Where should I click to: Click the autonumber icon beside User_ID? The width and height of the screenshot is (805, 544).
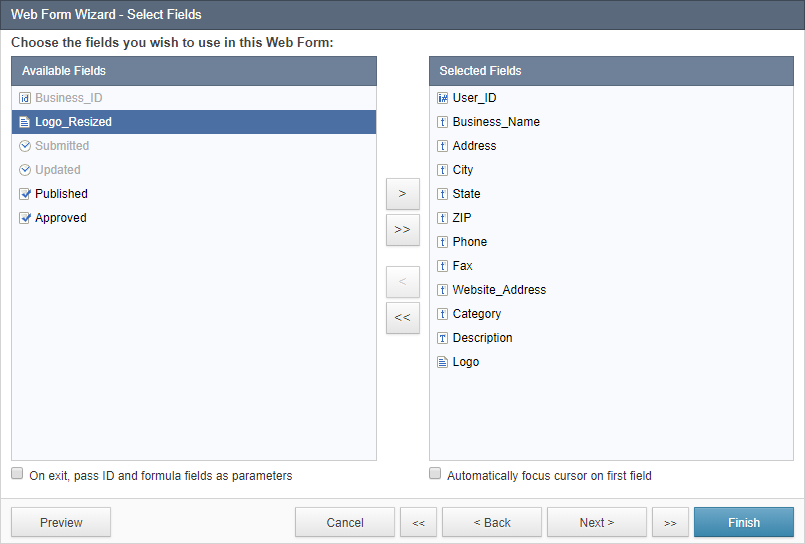point(442,98)
